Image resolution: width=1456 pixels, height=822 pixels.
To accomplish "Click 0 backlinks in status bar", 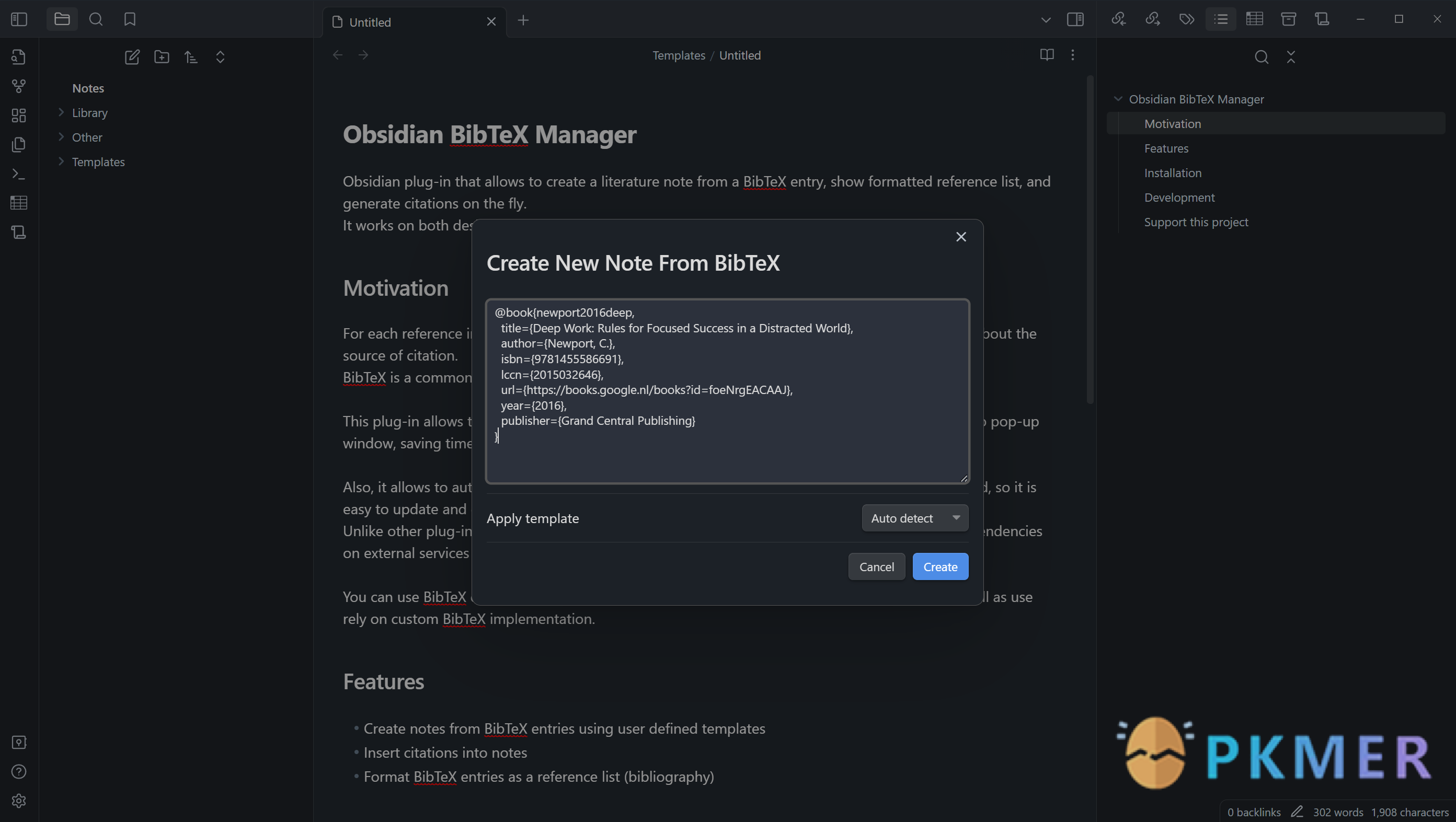I will [1254, 813].
